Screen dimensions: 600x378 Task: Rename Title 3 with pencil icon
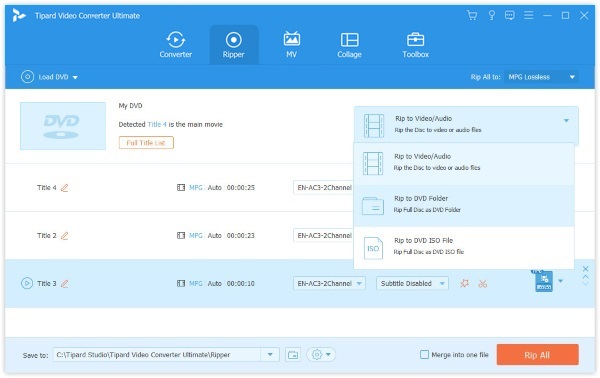(65, 284)
